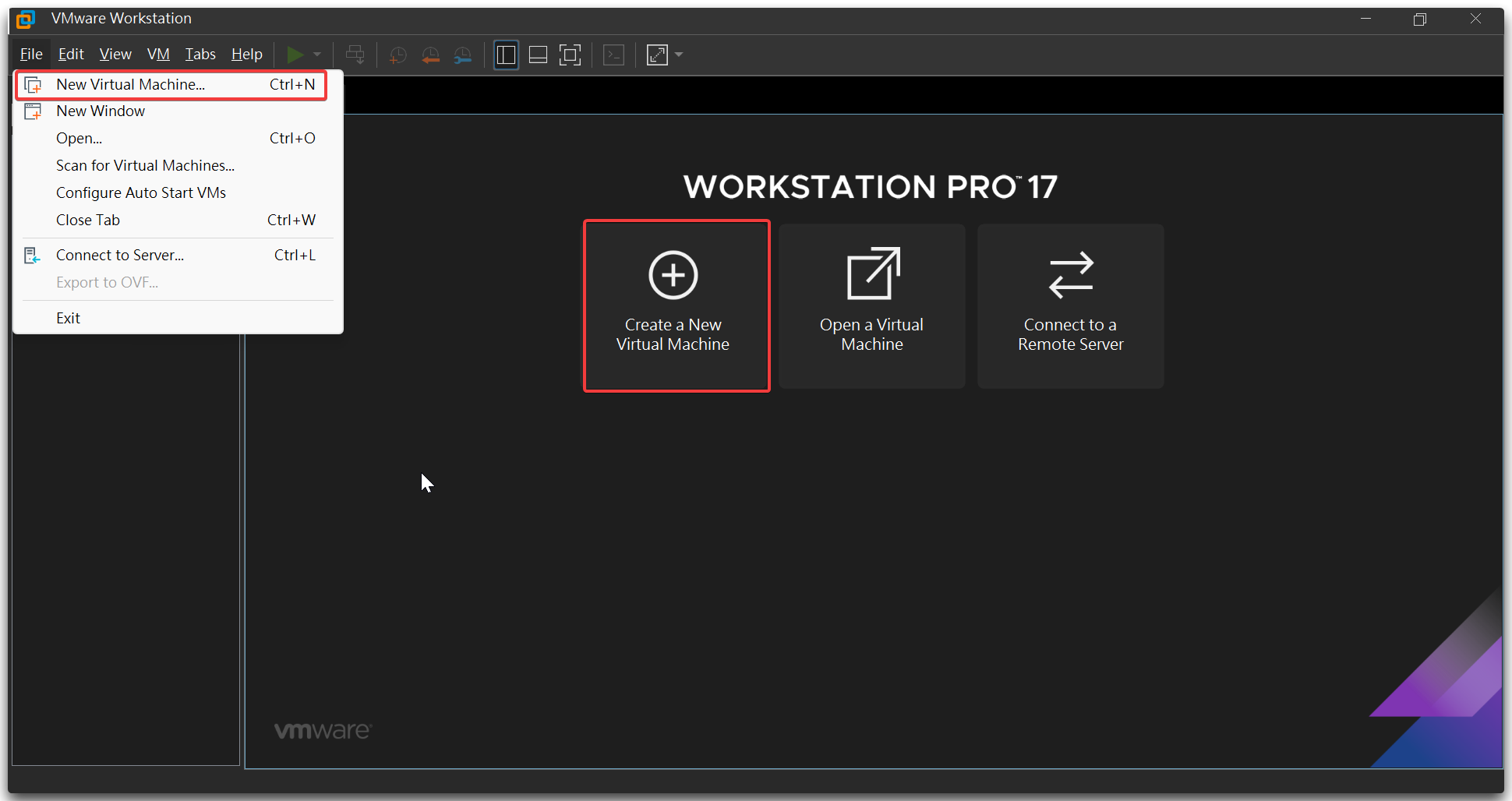Open the VM menu
The image size is (1512, 801).
[158, 54]
